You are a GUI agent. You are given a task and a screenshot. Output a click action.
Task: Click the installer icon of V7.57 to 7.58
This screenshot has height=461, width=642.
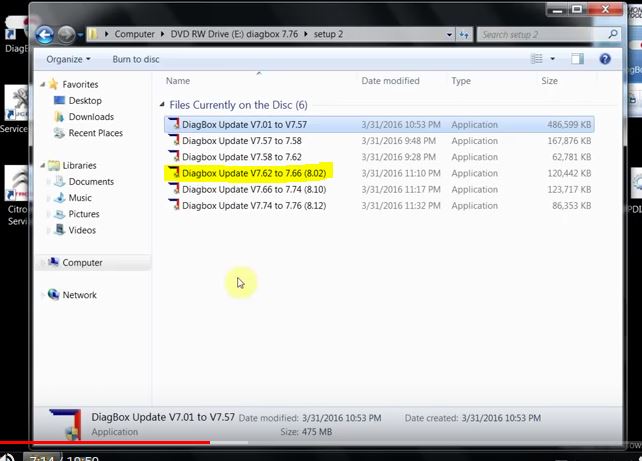point(174,140)
